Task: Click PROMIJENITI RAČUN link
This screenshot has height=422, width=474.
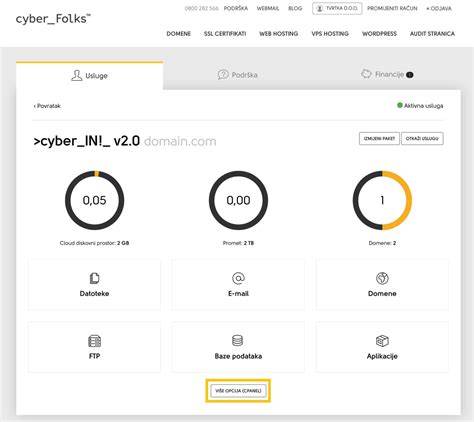Action: click(x=392, y=8)
